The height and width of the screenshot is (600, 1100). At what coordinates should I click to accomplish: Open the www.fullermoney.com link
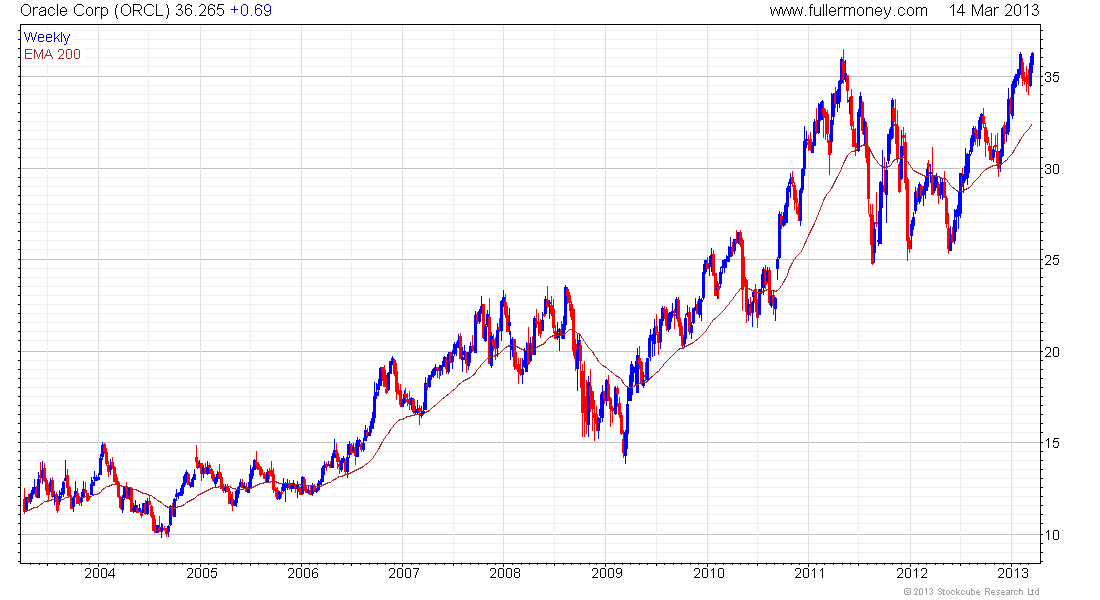[848, 11]
